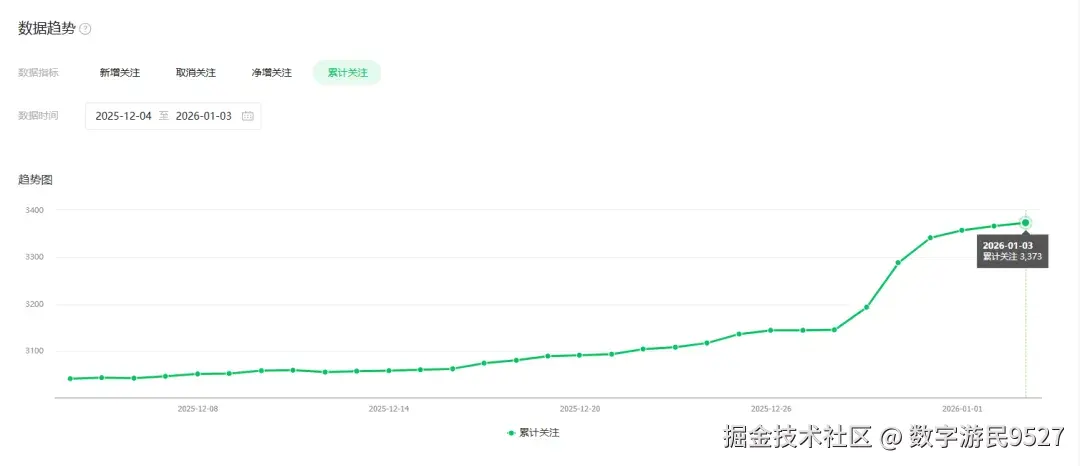The width and height of the screenshot is (1080, 466).
Task: Click the 数据指标 label
Action: (38, 73)
